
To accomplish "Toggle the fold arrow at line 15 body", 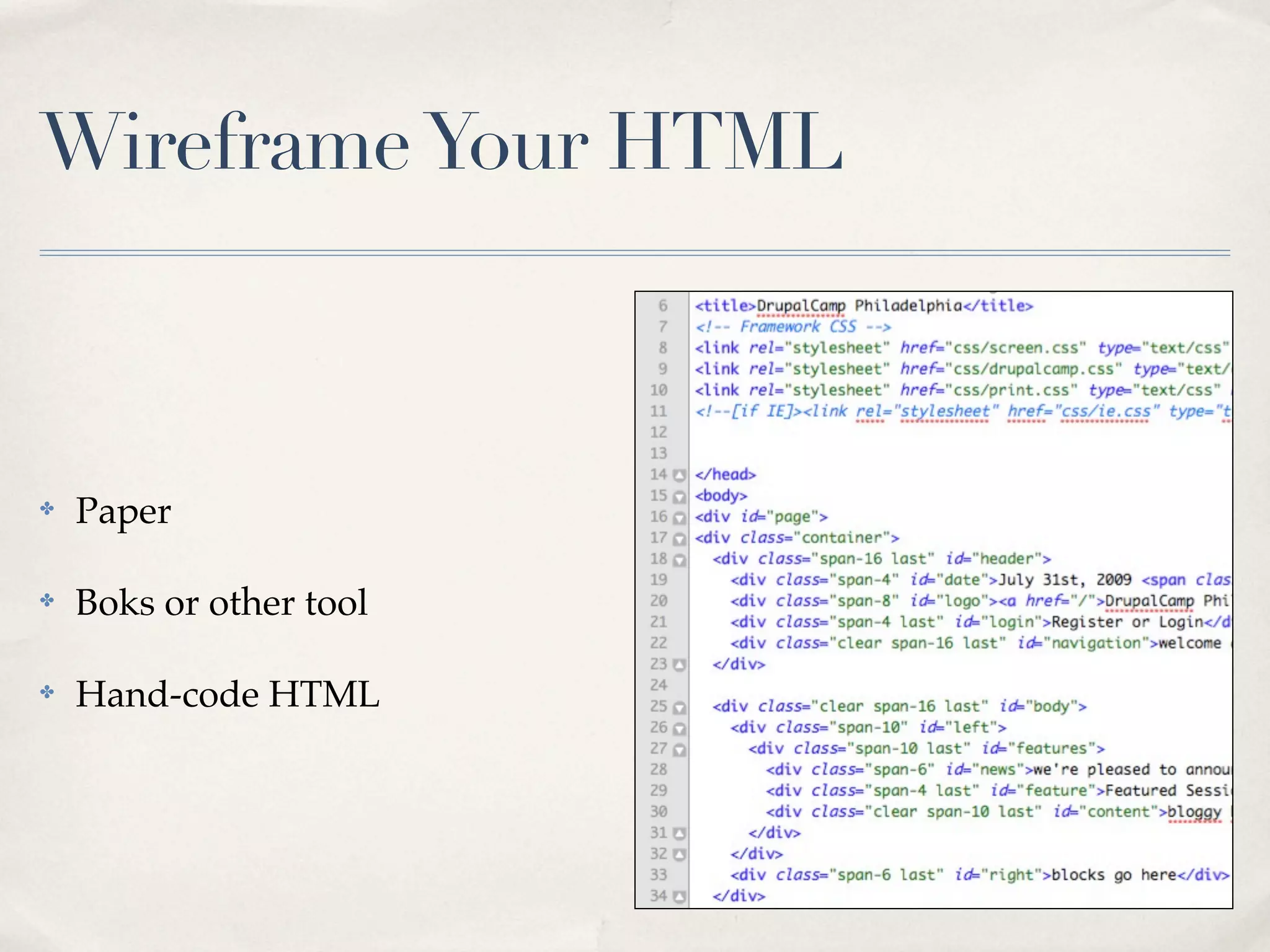I will [x=680, y=496].
